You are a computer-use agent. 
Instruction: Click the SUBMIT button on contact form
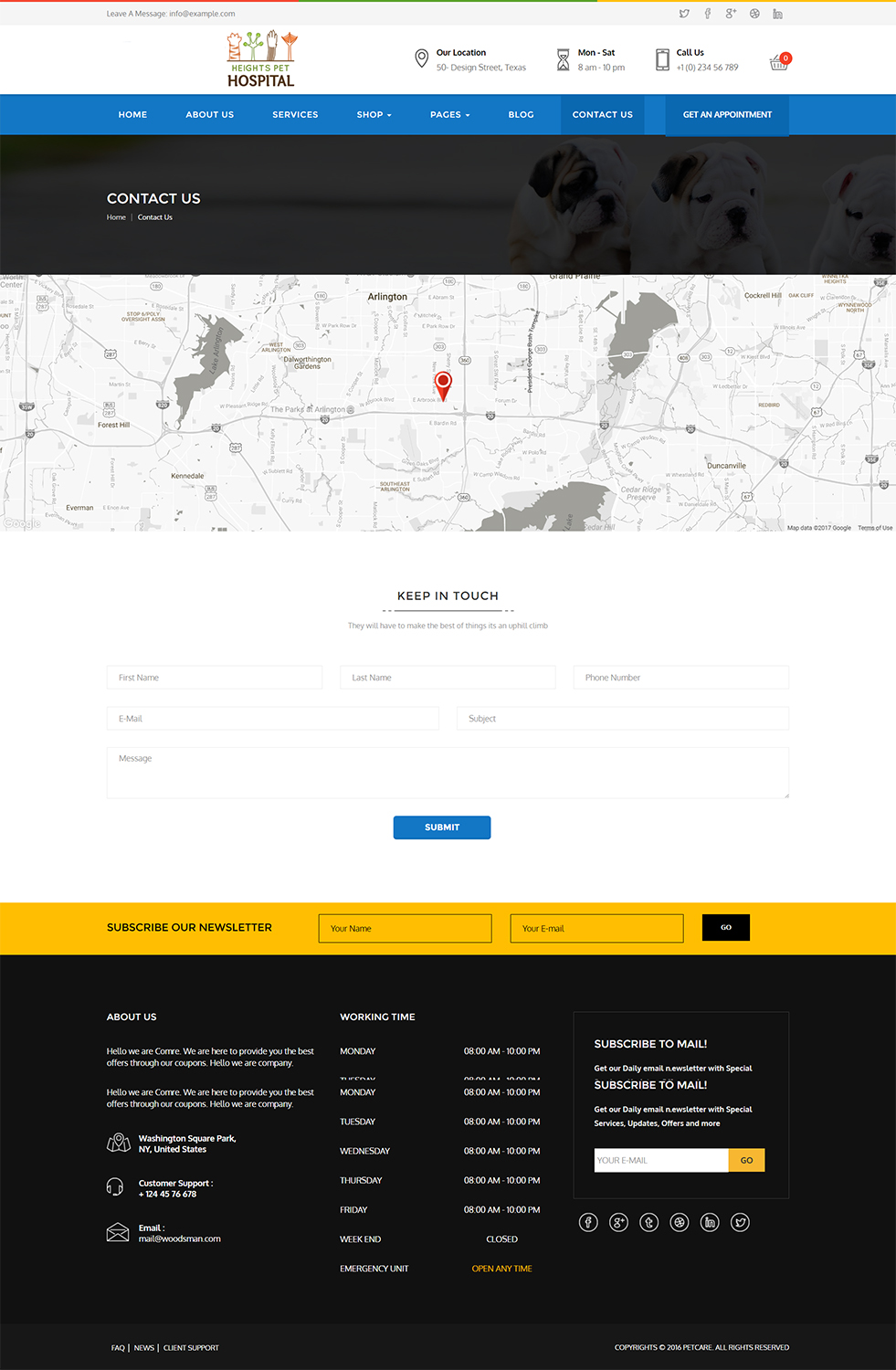pyautogui.click(x=442, y=827)
